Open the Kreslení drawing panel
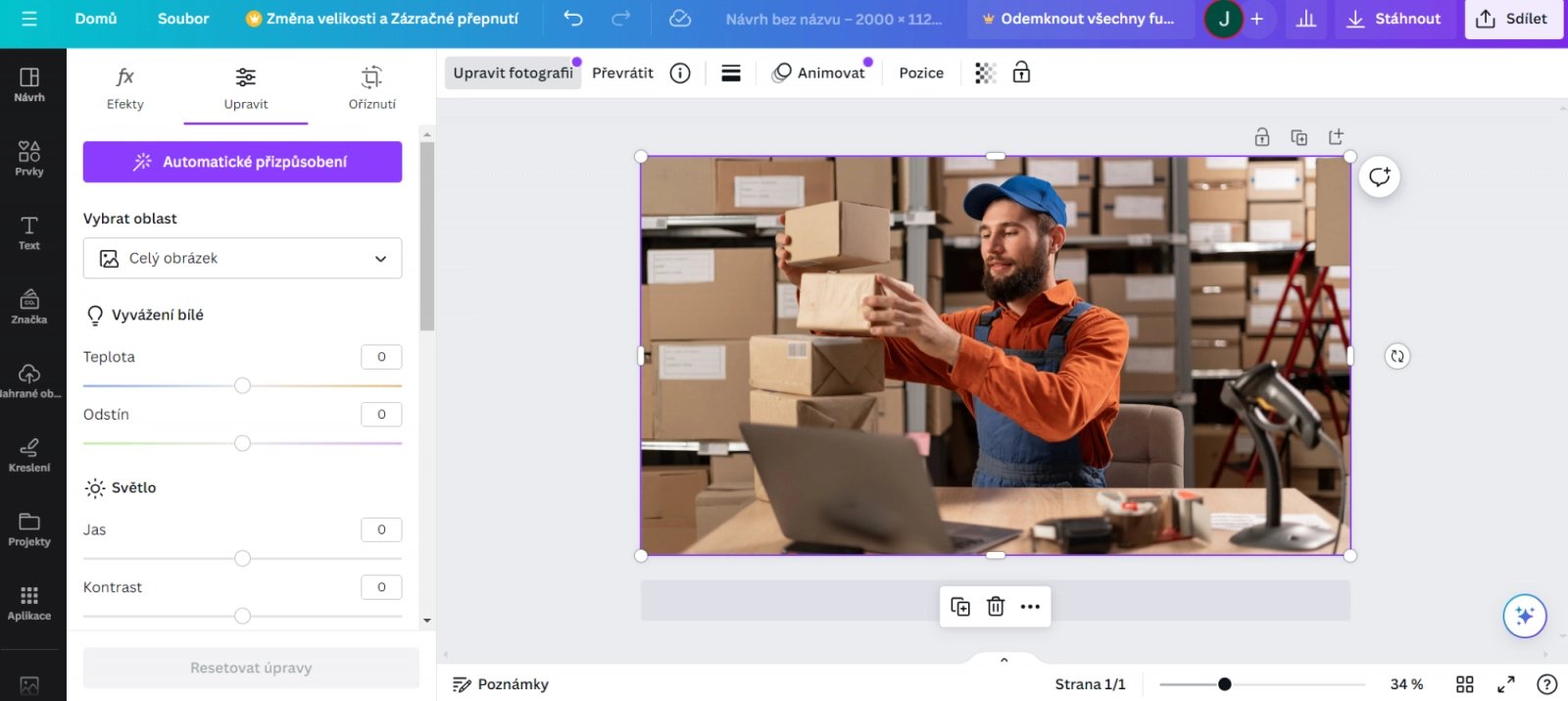Screen dimensions: 1568x701 coord(29,454)
